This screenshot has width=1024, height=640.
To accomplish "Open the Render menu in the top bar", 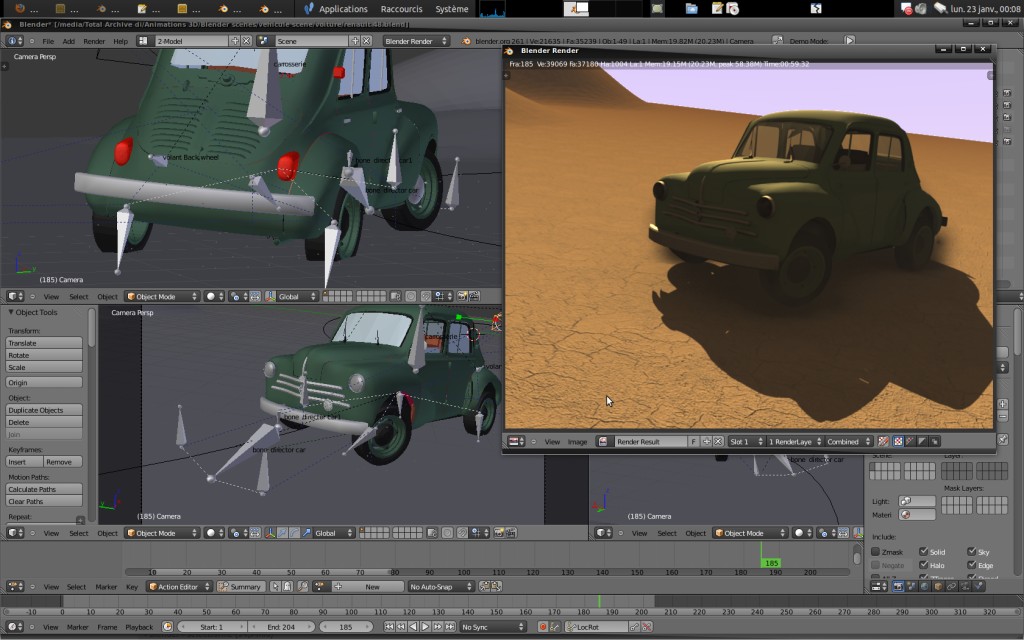I will click(x=93, y=41).
